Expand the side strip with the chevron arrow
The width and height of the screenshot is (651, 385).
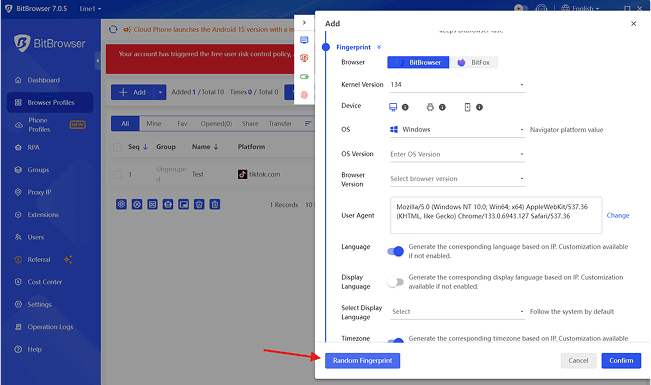click(304, 22)
